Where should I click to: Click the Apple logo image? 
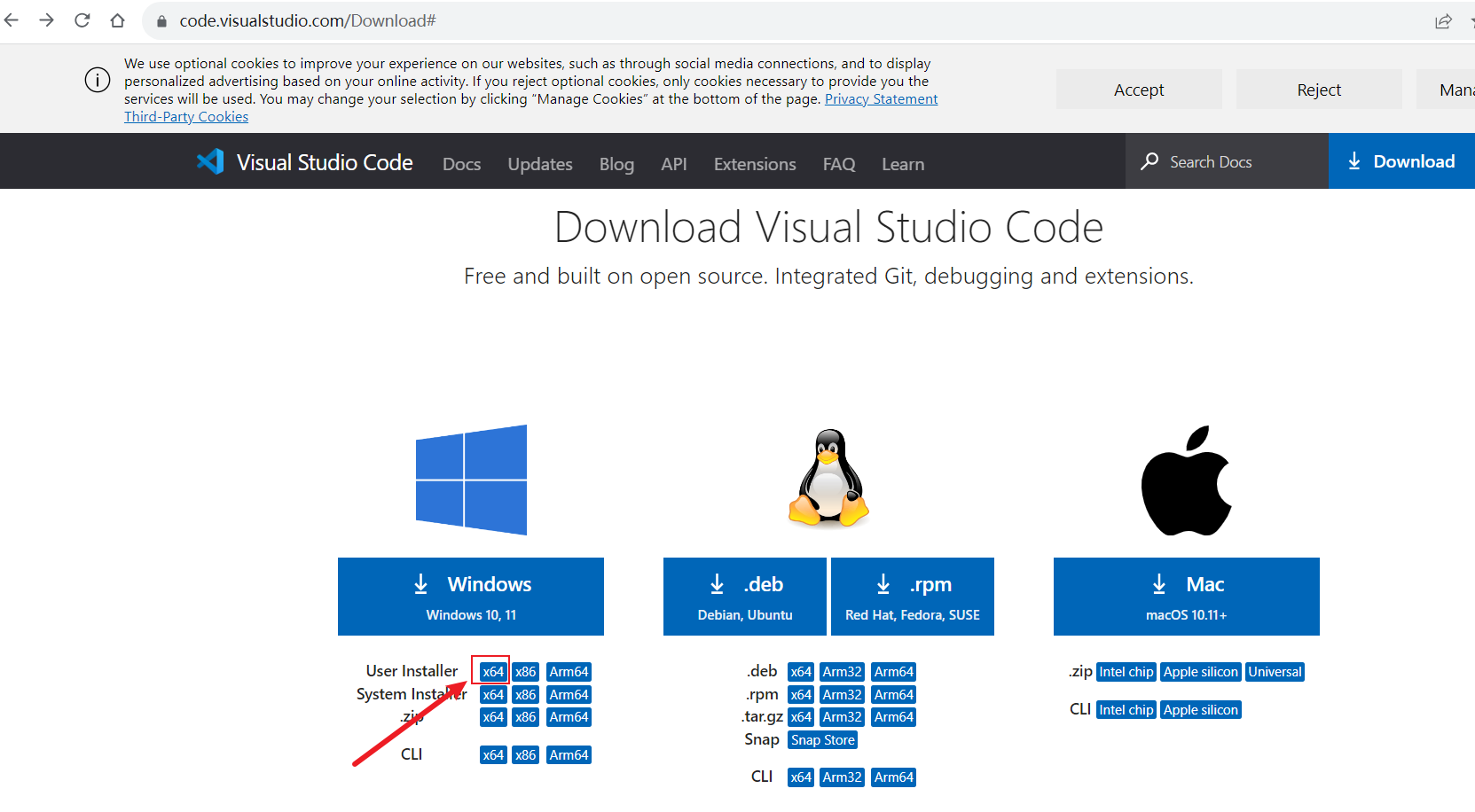coord(1186,480)
